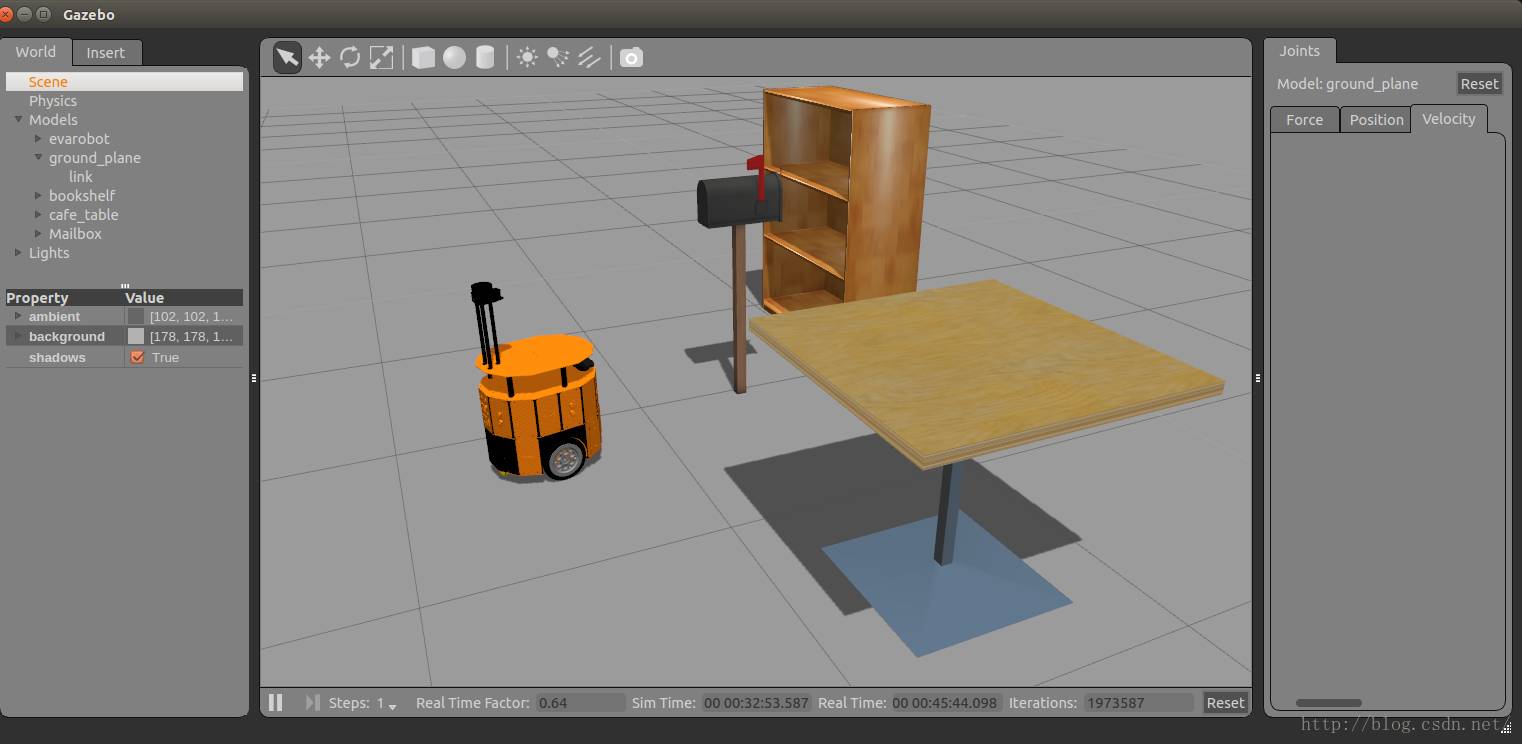Open the Force tab in Joints

[x=1304, y=119]
